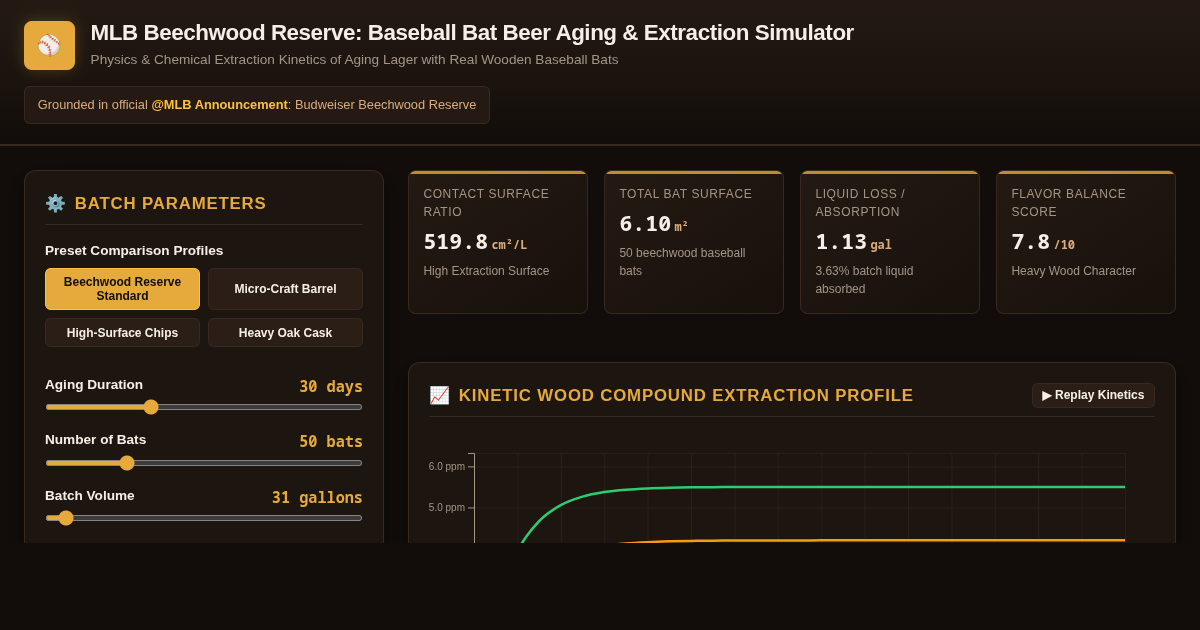This screenshot has height=630, width=1200.
Task: Click the '5.0 ppm' axis label
Action: 446,508
